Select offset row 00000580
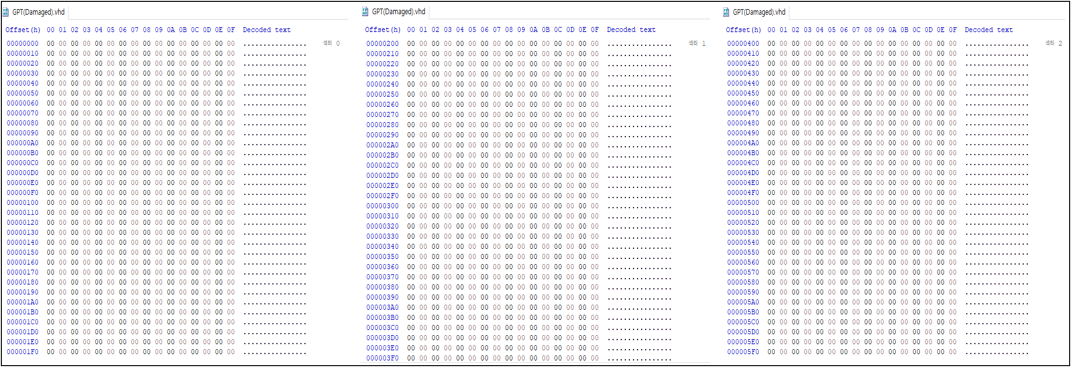 pos(743,282)
